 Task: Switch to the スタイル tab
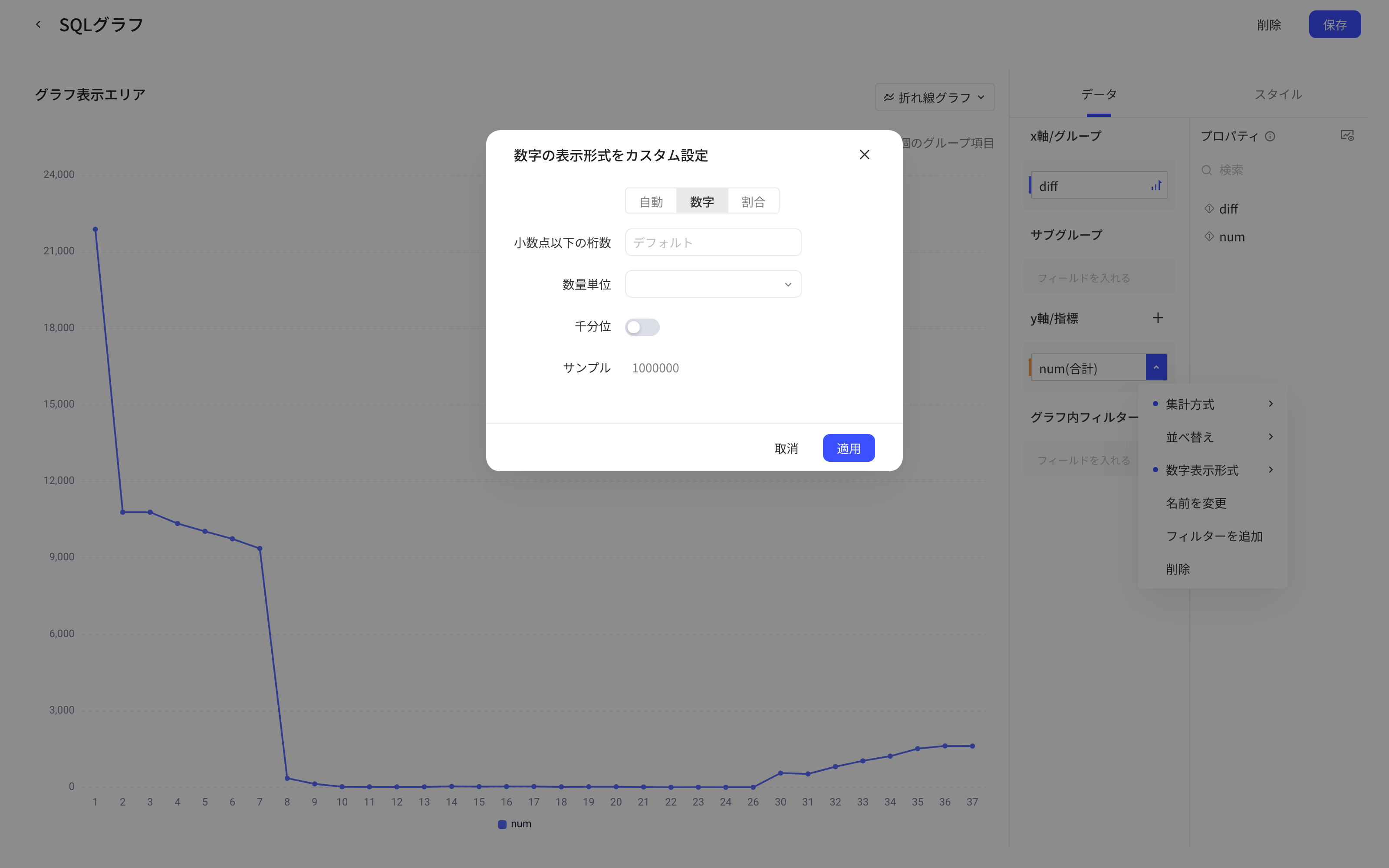coord(1278,94)
